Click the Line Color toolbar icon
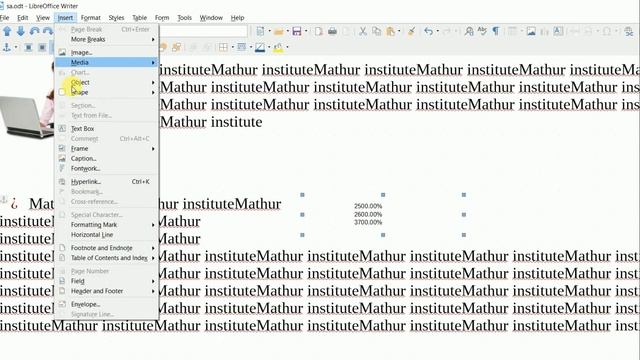Screen dimensions: 640x360 click(260, 47)
